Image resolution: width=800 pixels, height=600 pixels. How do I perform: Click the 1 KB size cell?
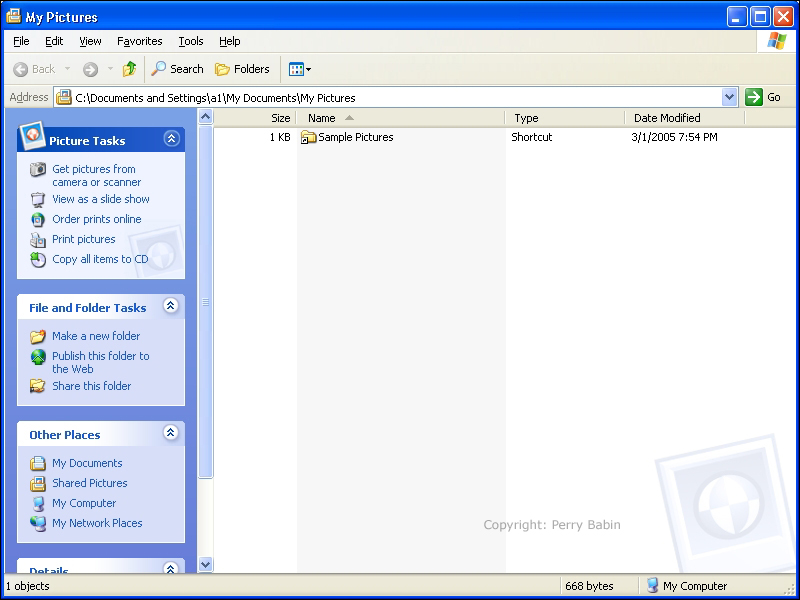tap(280, 137)
